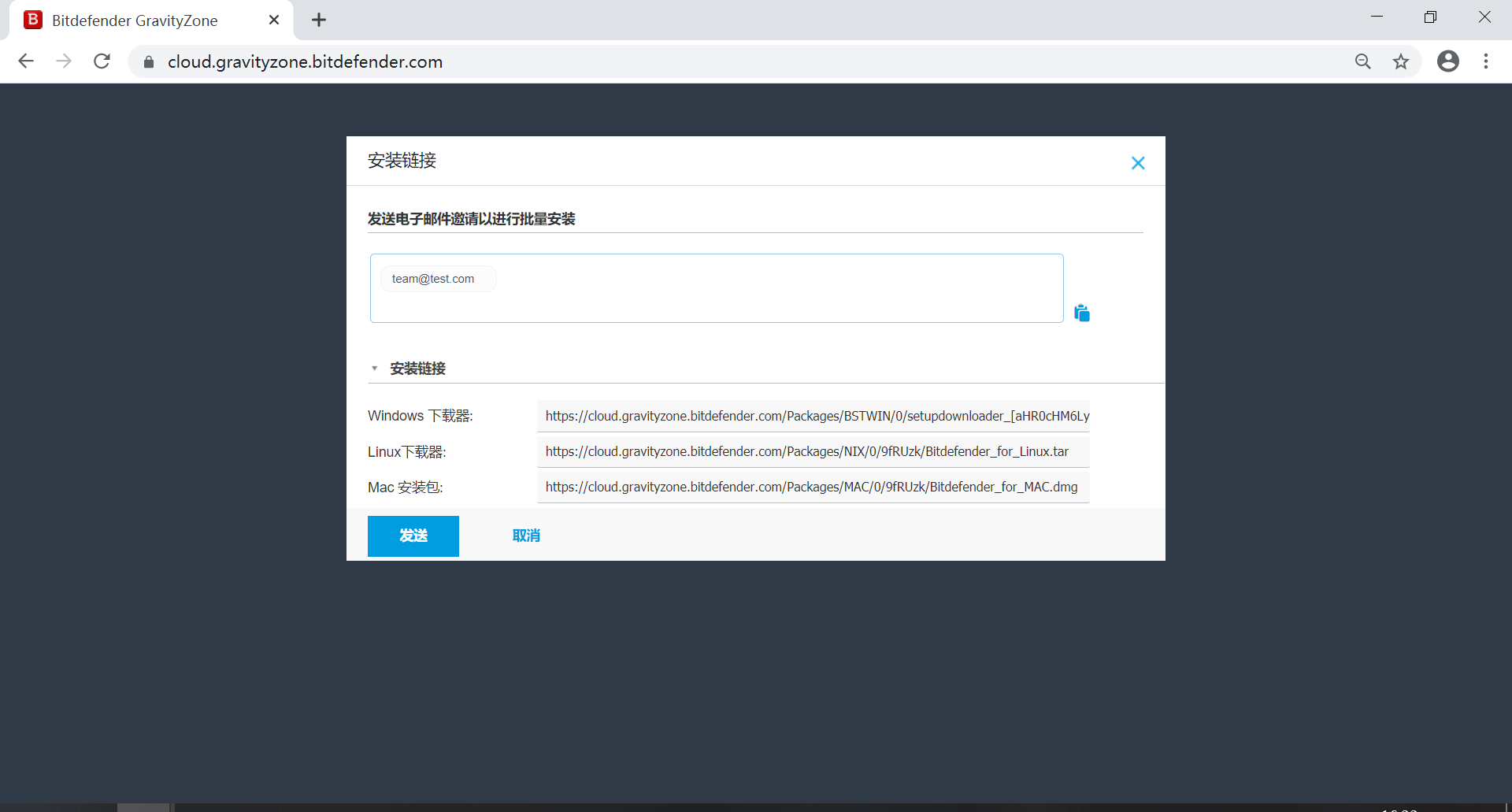Click the address bar URL cloud.gravityzone.bitdefender.com
This screenshot has width=1512, height=812.
(305, 61)
